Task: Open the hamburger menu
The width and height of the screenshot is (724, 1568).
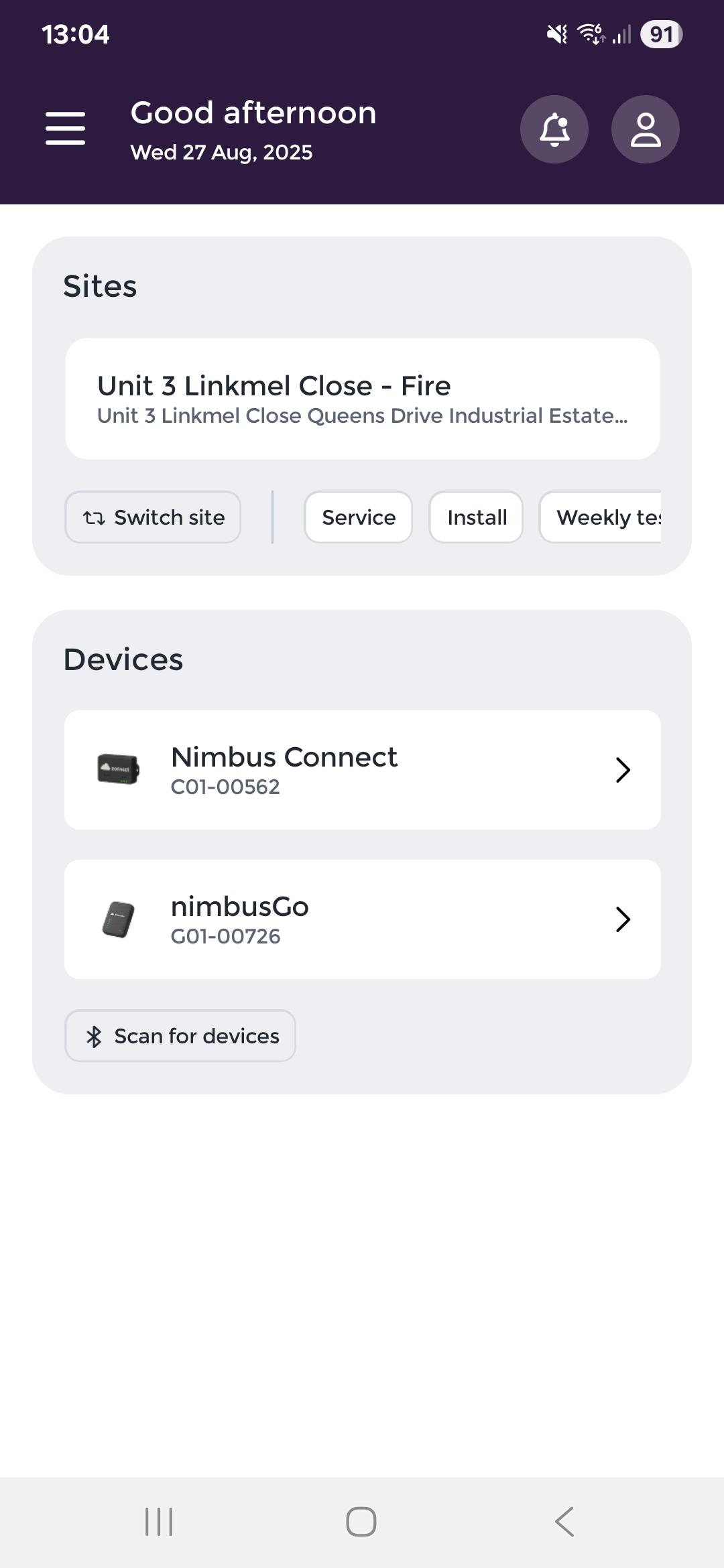Action: pos(65,128)
